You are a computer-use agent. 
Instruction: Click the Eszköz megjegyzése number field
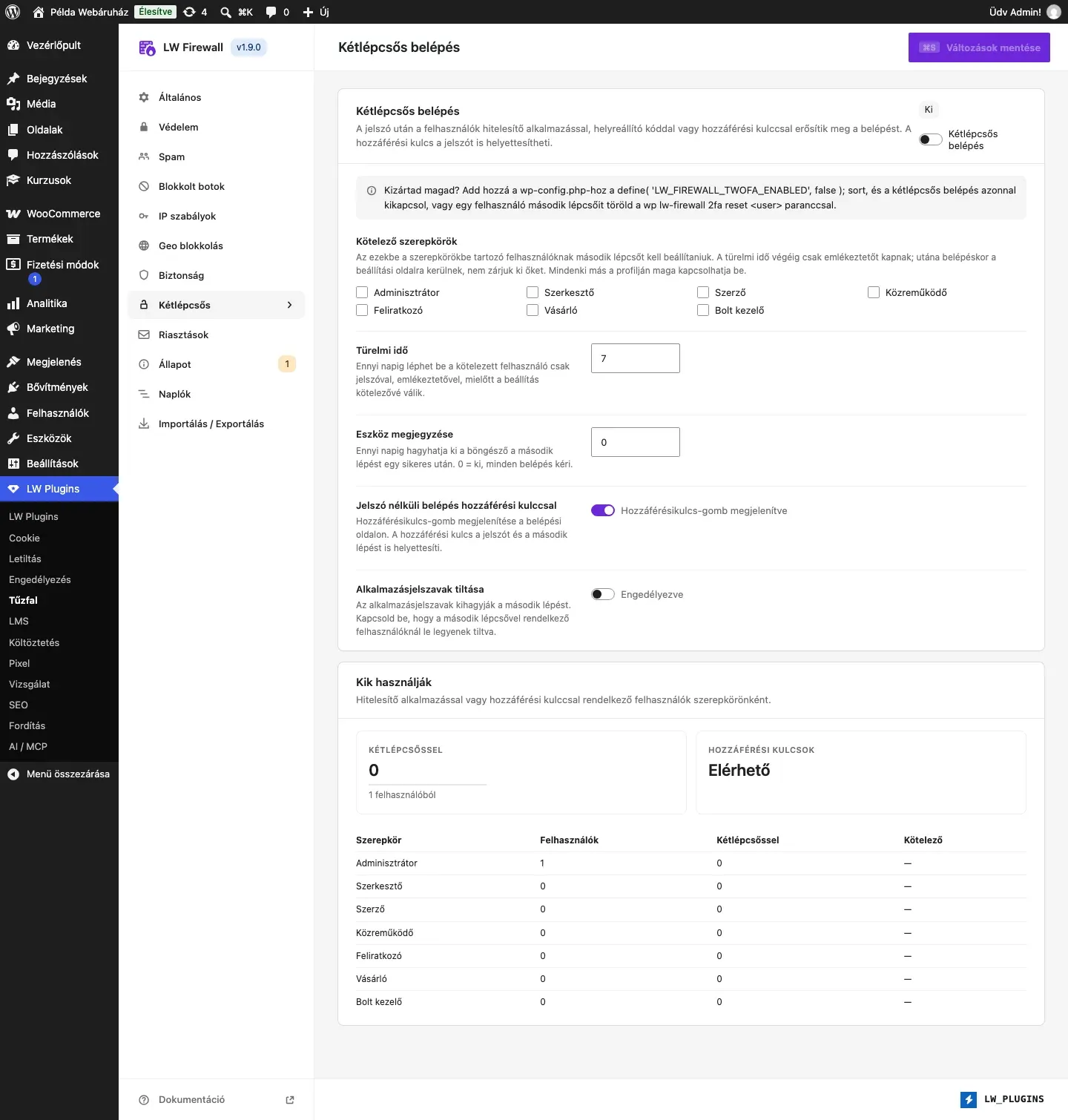tap(636, 442)
